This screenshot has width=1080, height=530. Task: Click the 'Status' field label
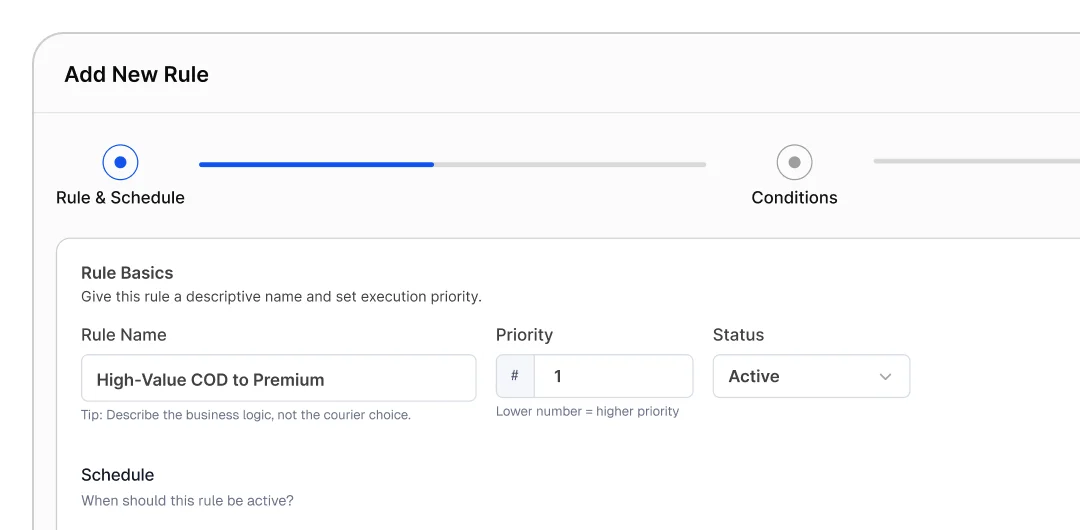738,335
